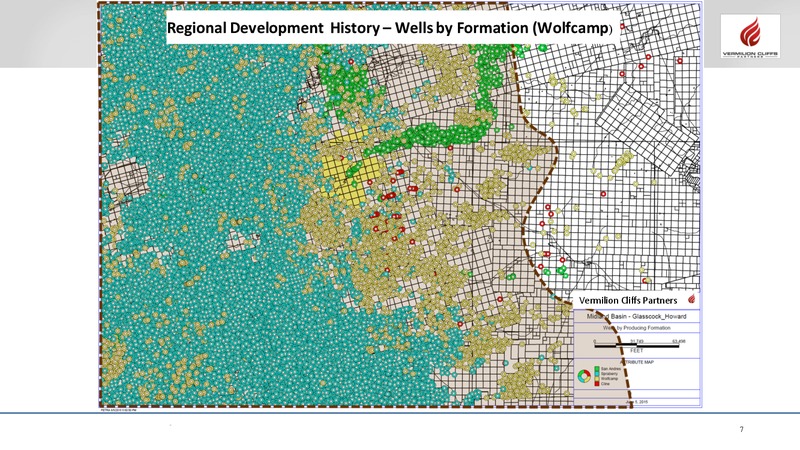Click the slide page number 7
The width and height of the screenshot is (800, 450).
coord(741,429)
